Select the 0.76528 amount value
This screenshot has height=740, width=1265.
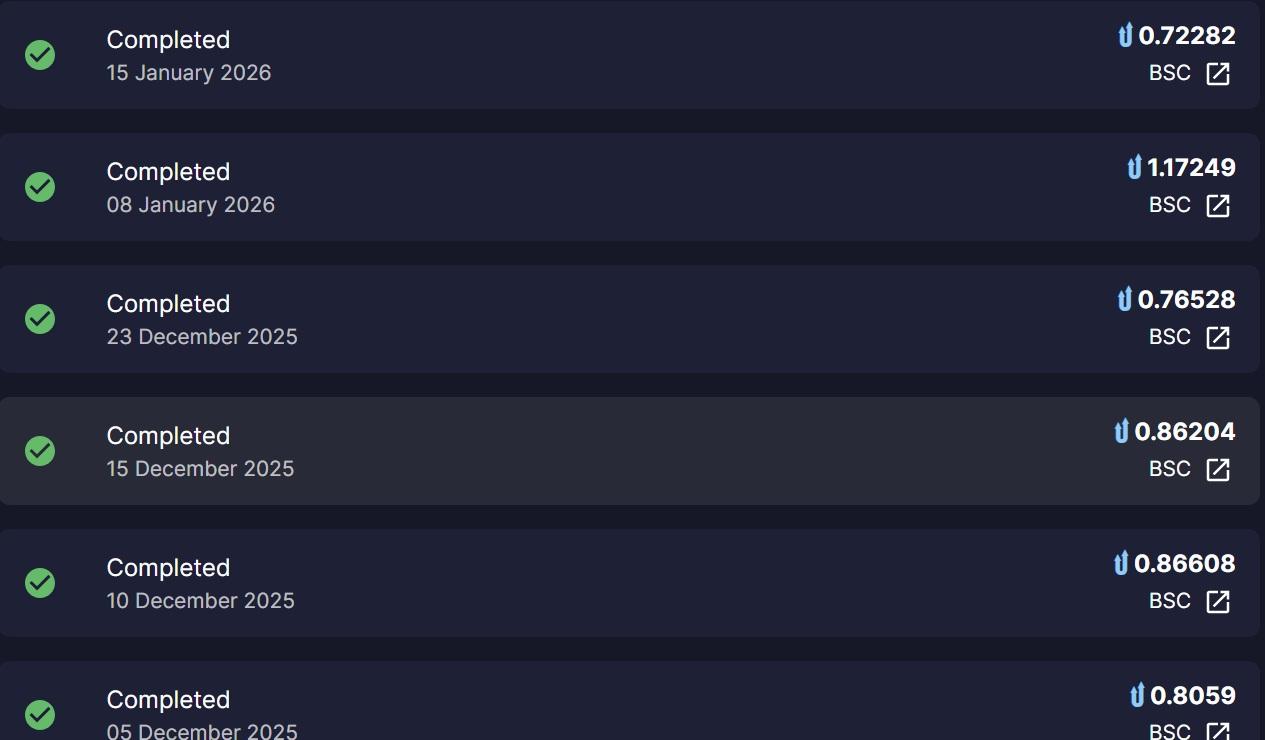(1186, 300)
